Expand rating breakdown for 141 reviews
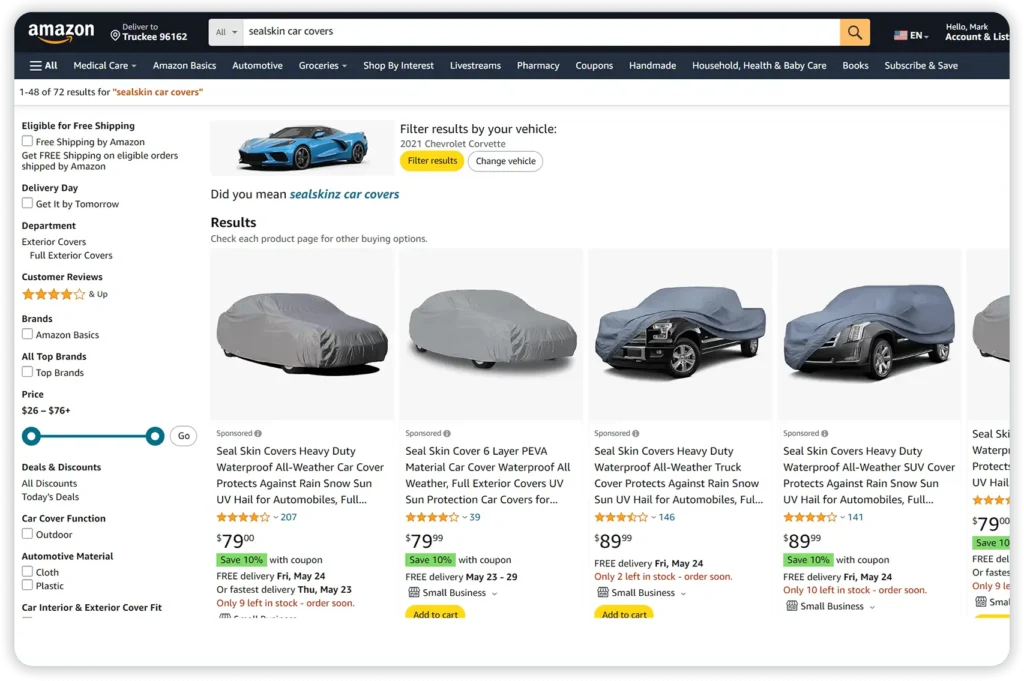 point(842,518)
